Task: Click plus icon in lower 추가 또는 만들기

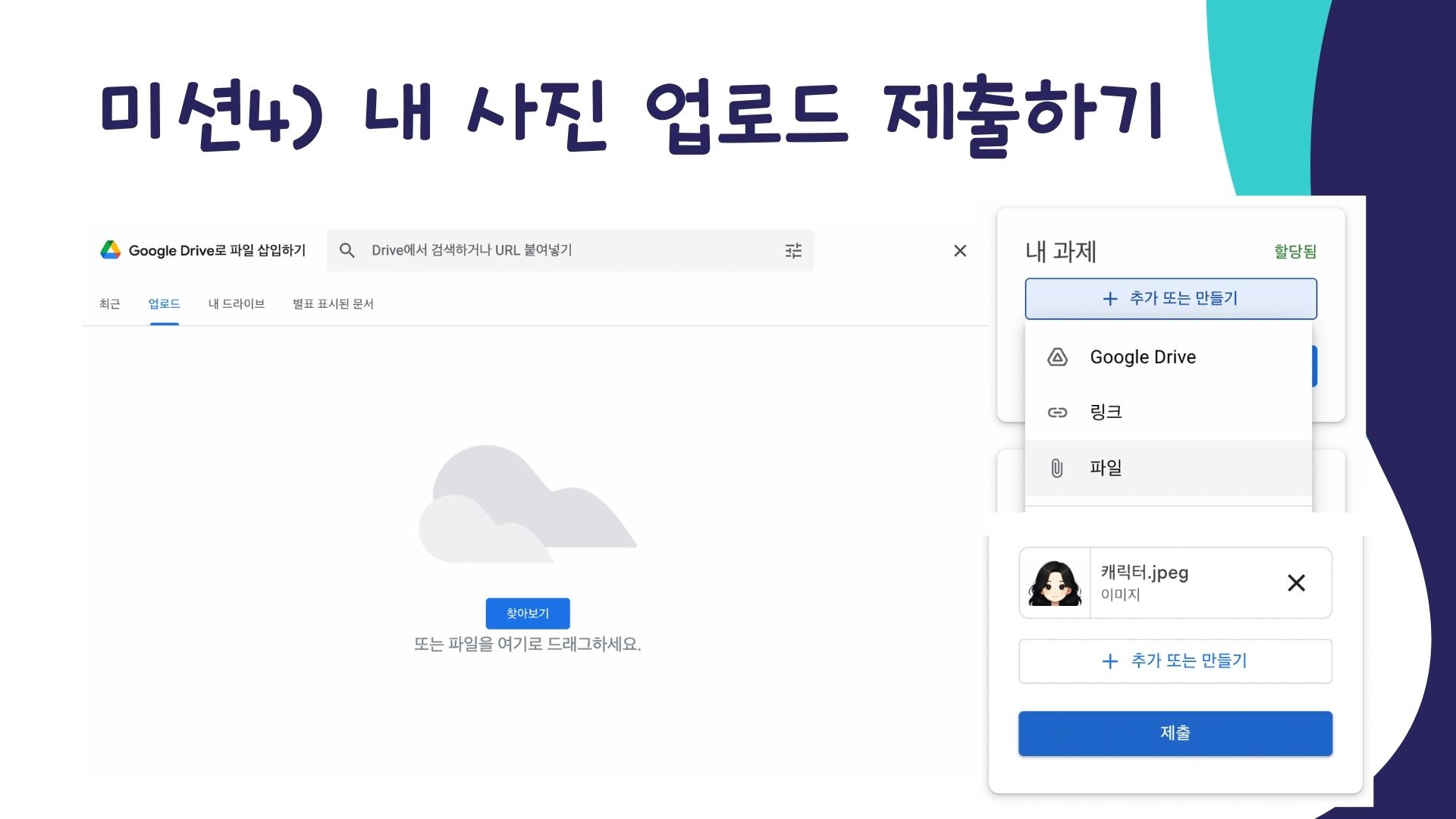Action: (x=1109, y=661)
